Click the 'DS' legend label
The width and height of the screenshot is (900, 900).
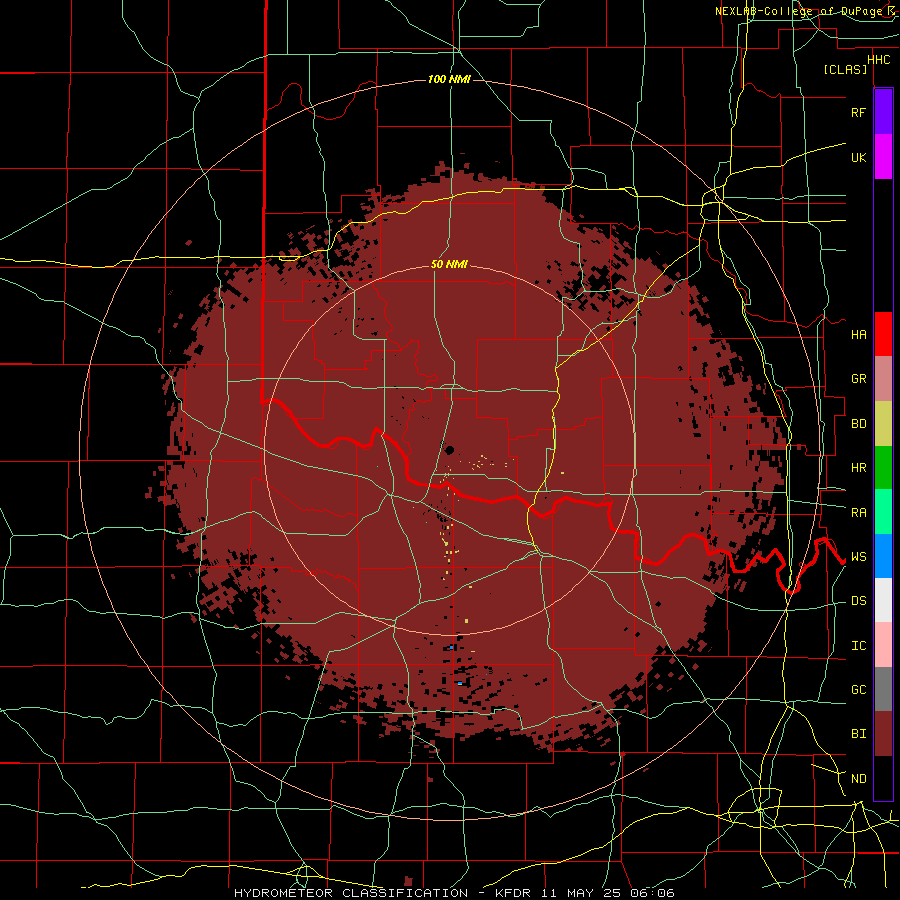[858, 601]
